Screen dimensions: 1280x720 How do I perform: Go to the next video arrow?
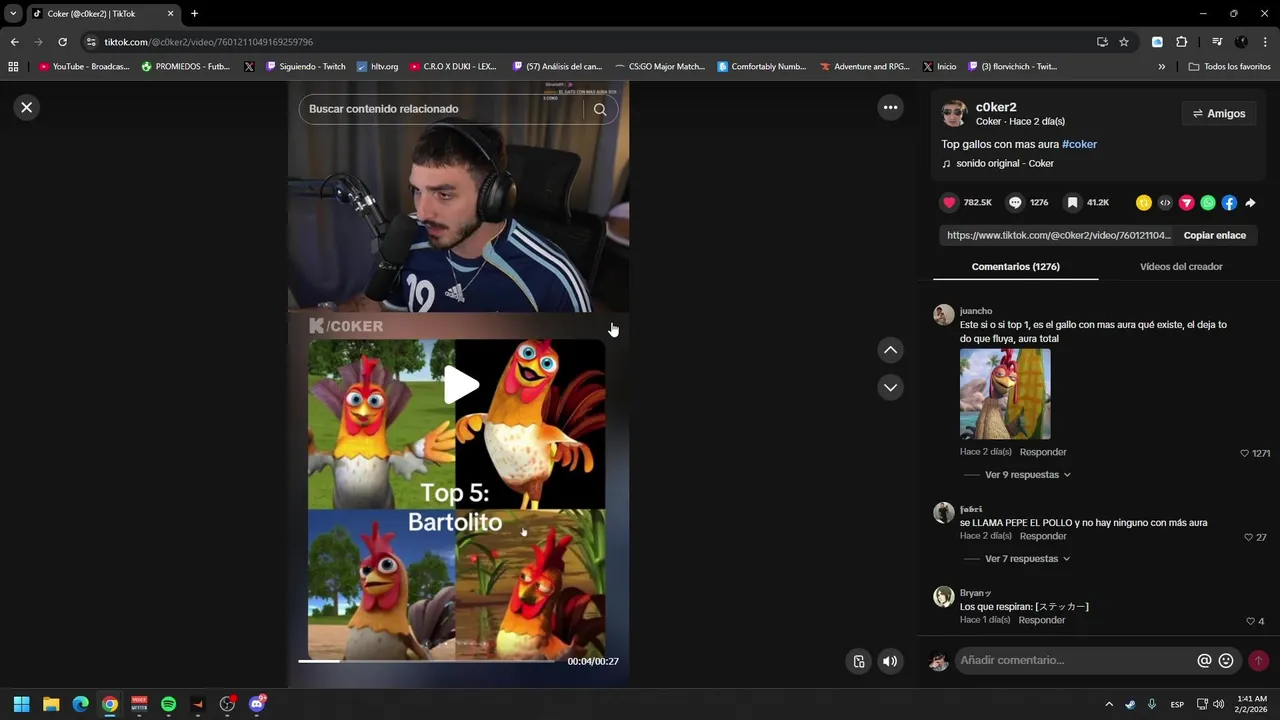tap(890, 387)
